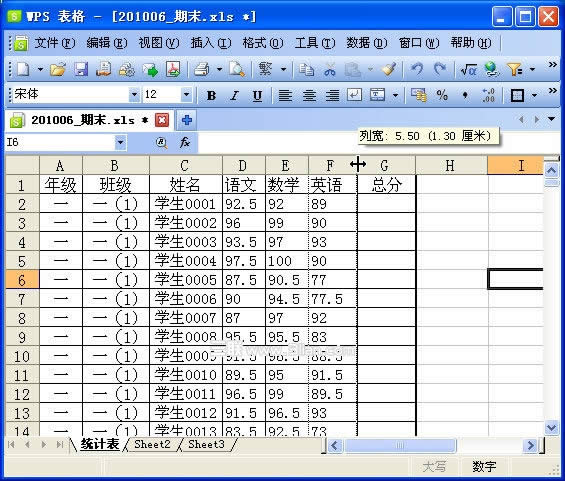Click the Undo arrow icon

pyautogui.click(x=417, y=69)
